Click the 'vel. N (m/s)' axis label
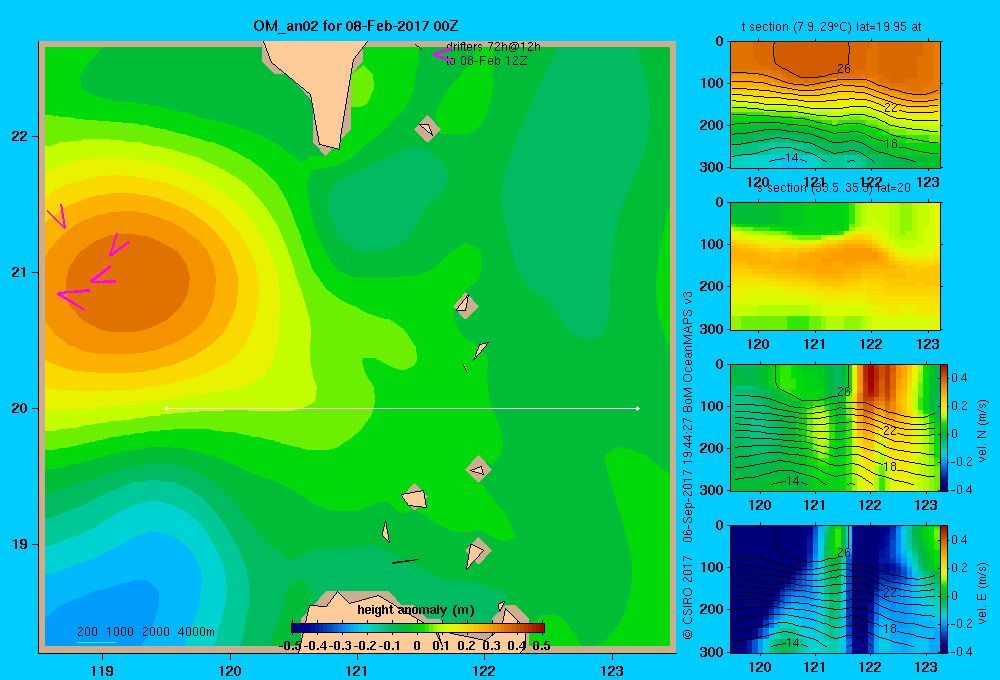 [x=982, y=431]
